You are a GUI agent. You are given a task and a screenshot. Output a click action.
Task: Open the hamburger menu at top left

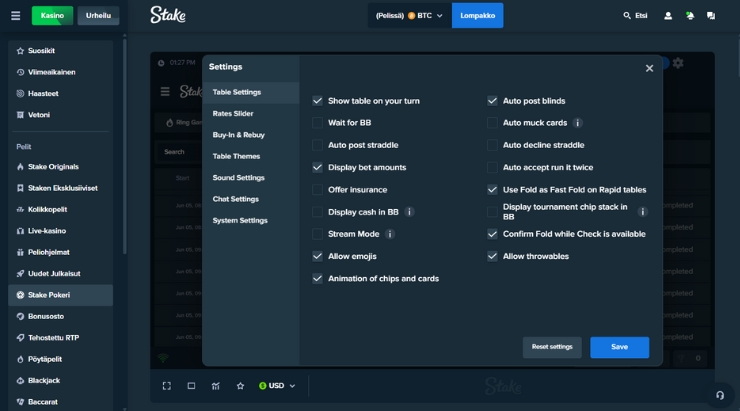[16, 16]
